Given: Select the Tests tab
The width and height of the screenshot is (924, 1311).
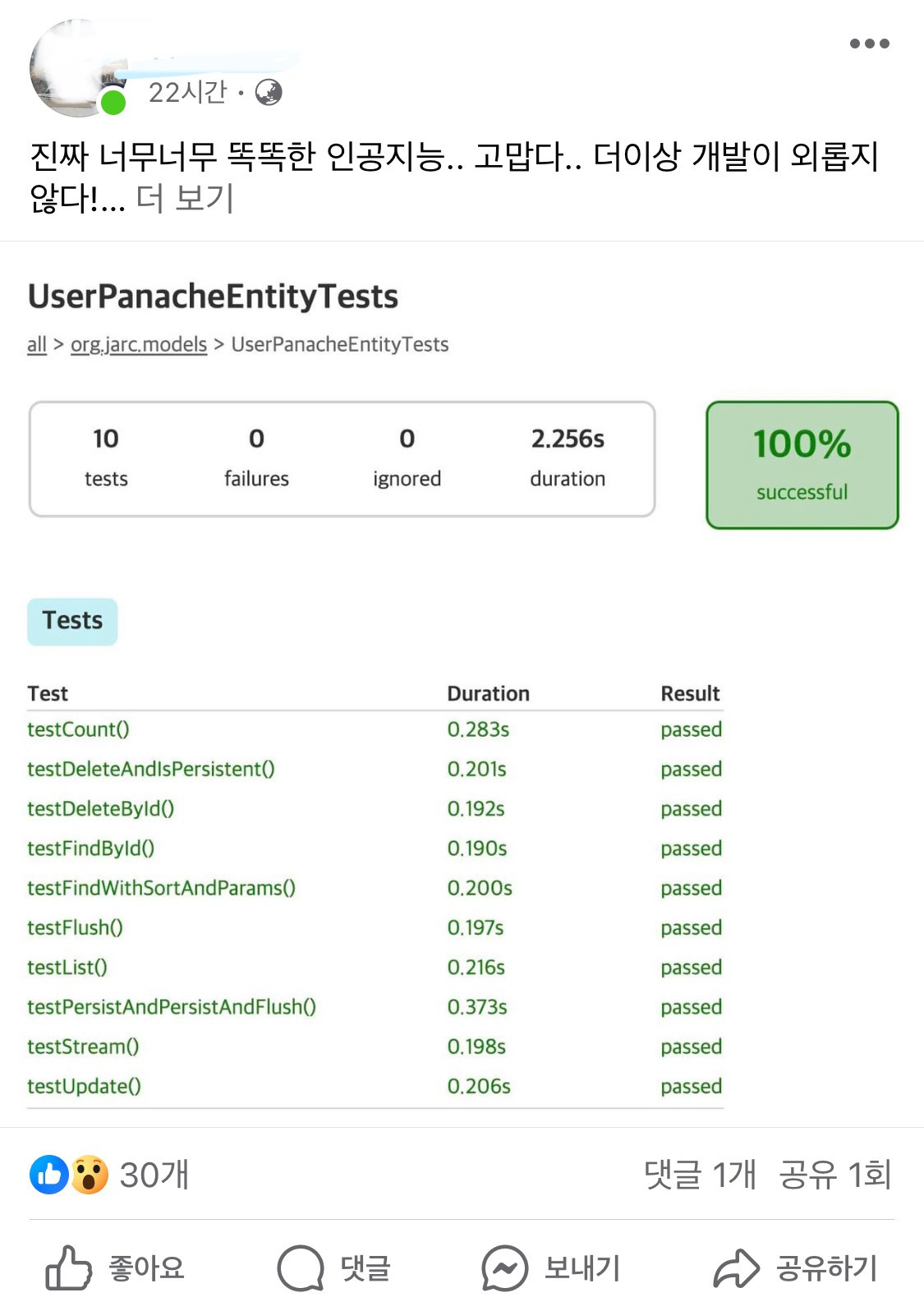Looking at the screenshot, I should coord(72,621).
